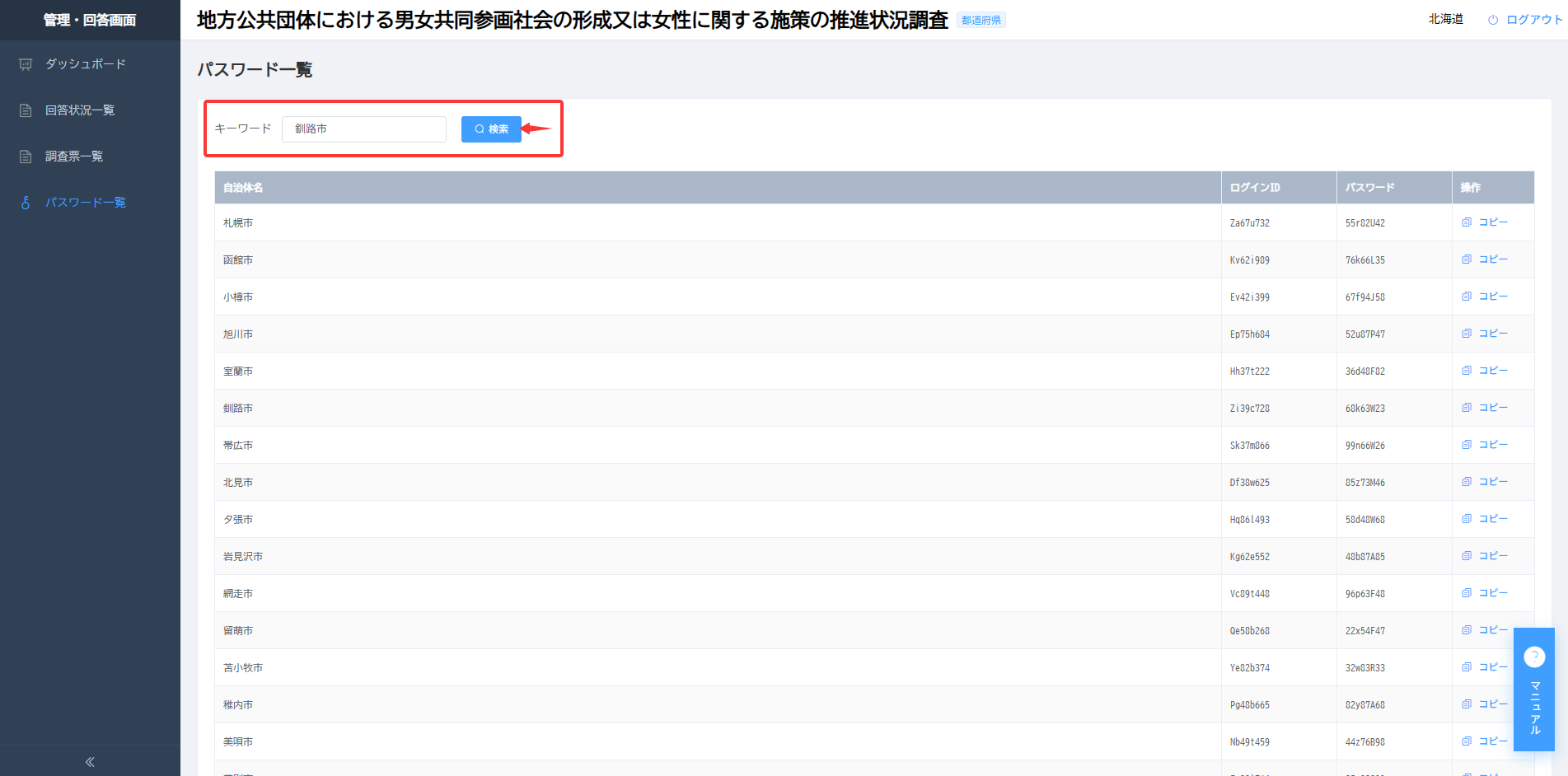Click the パスワード一覧 key icon
The height and width of the screenshot is (776, 1568).
coord(26,203)
